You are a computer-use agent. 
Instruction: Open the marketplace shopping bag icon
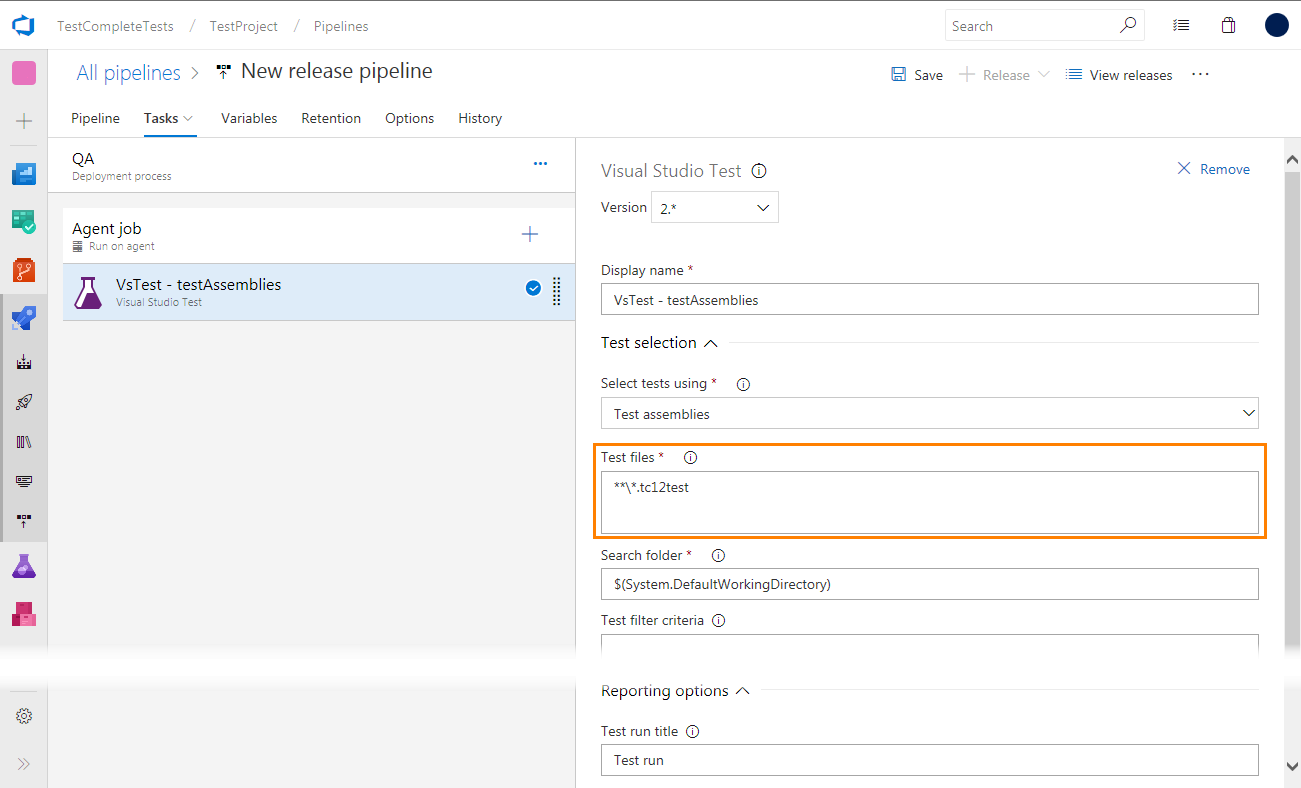coord(1228,26)
